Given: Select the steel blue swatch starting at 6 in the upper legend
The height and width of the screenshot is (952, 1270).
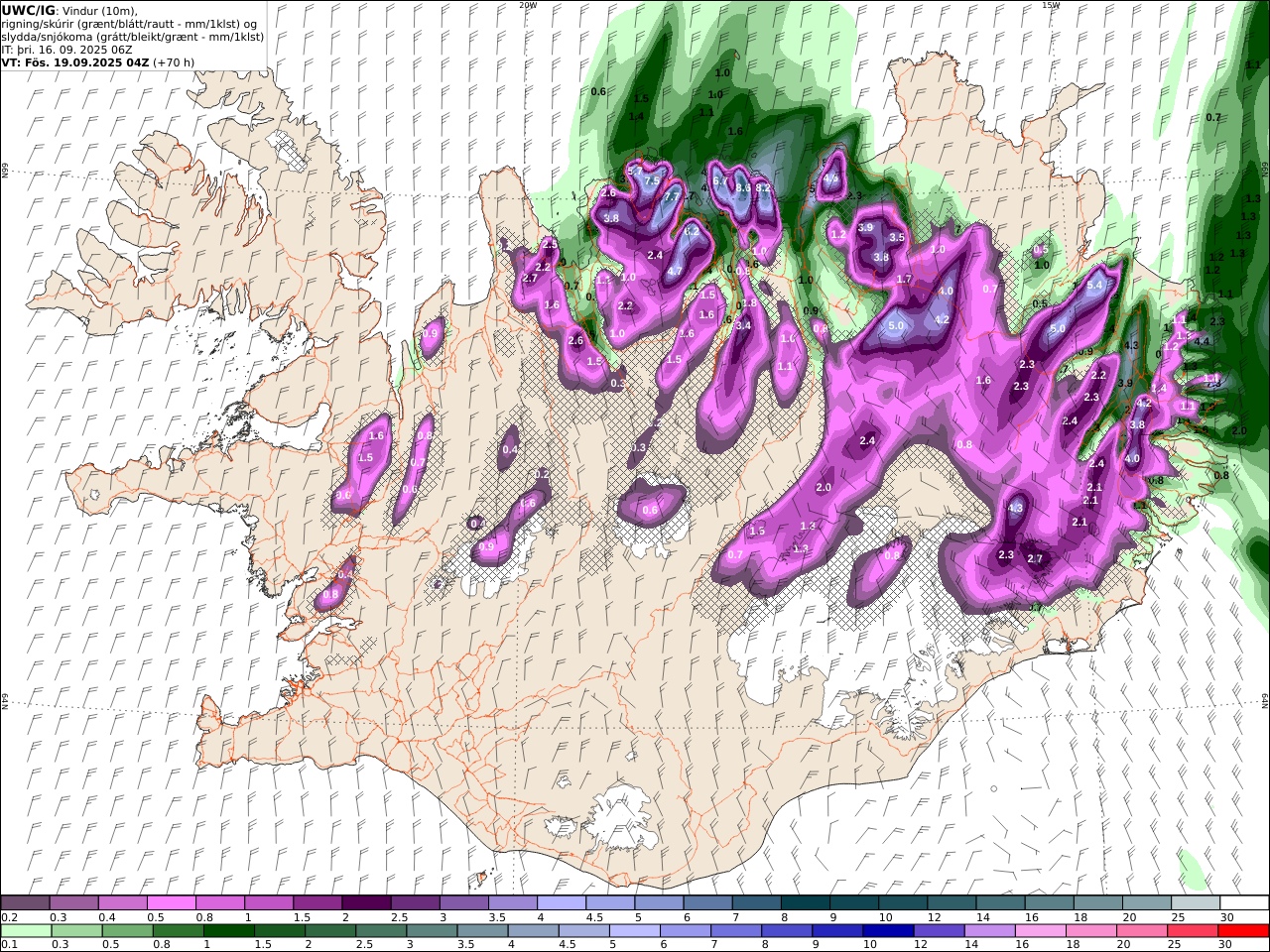Looking at the screenshot, I should tap(707, 902).
